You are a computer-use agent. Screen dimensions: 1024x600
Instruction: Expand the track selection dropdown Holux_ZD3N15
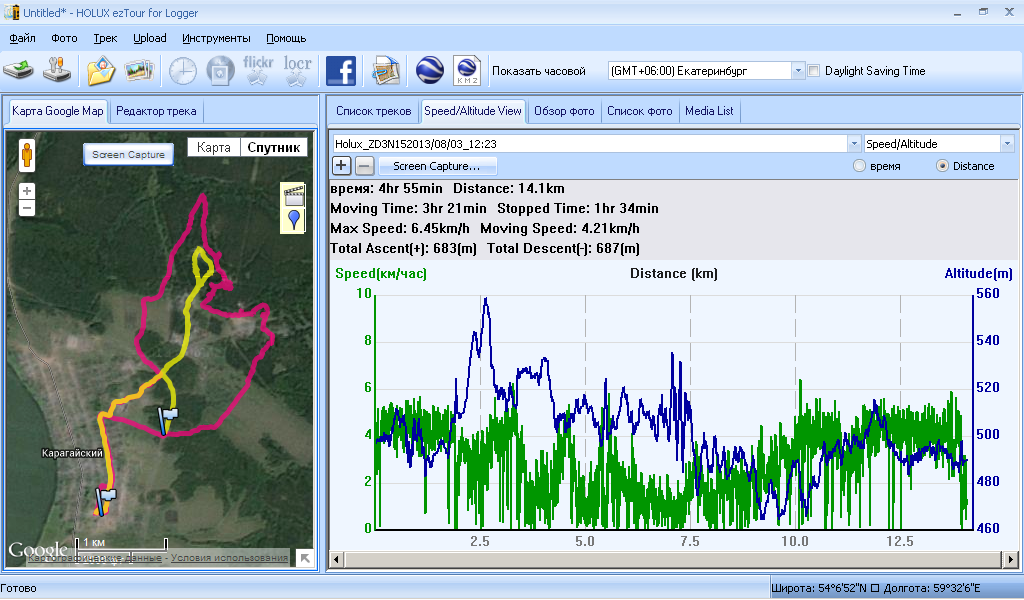coord(854,144)
